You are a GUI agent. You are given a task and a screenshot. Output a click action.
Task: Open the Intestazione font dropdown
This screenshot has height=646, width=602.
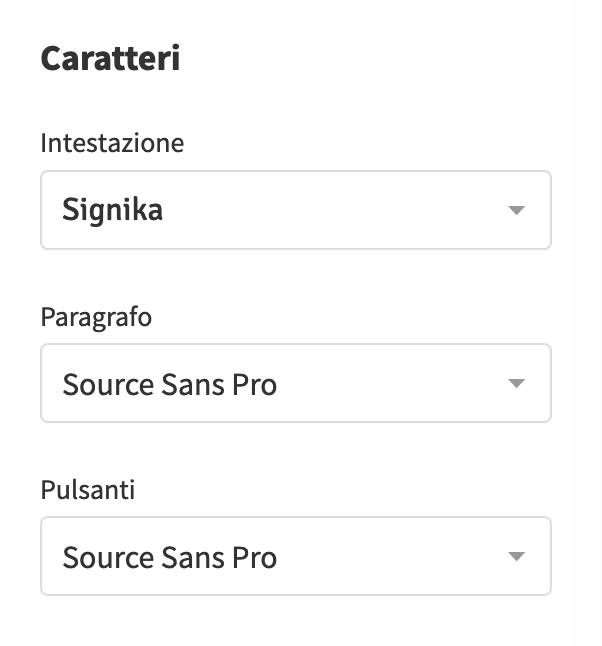coord(295,210)
